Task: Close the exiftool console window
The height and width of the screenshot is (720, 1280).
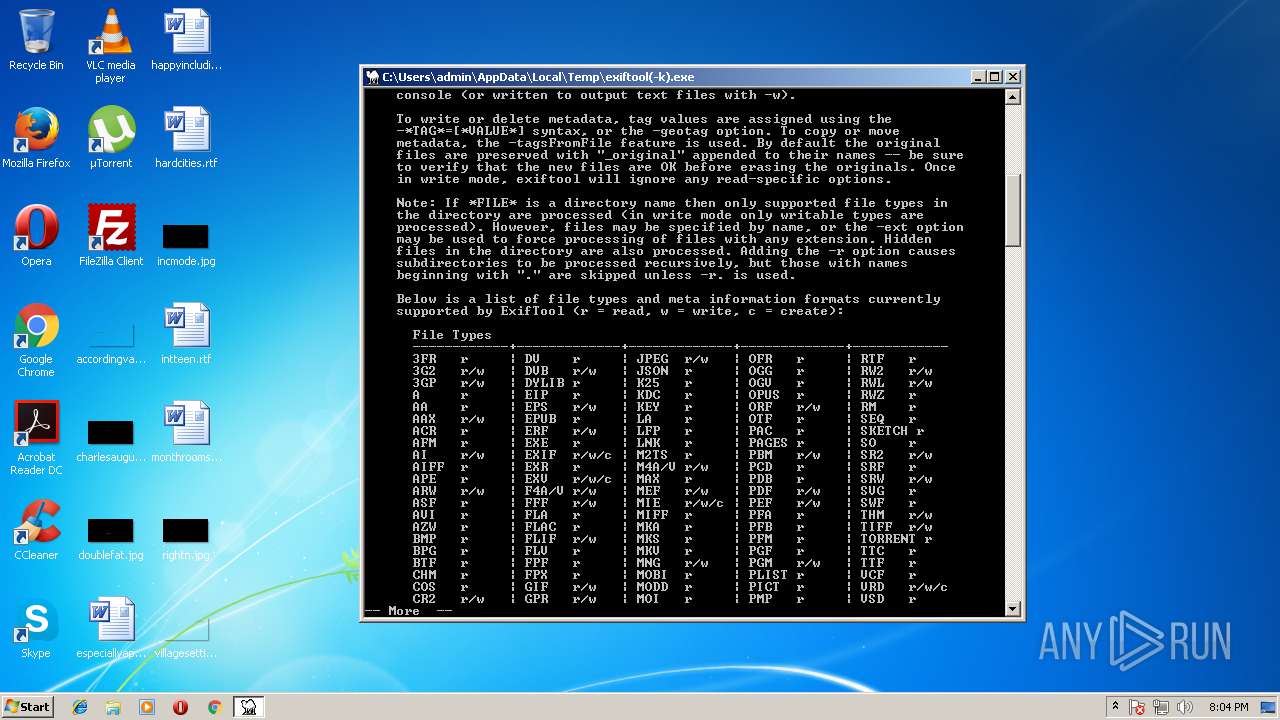Action: tap(1013, 77)
